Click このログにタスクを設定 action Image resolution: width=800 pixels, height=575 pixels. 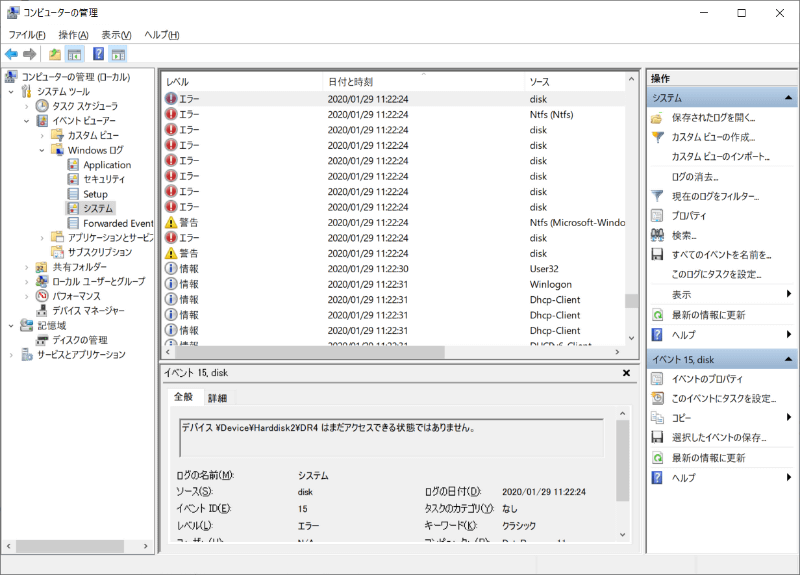(716, 274)
